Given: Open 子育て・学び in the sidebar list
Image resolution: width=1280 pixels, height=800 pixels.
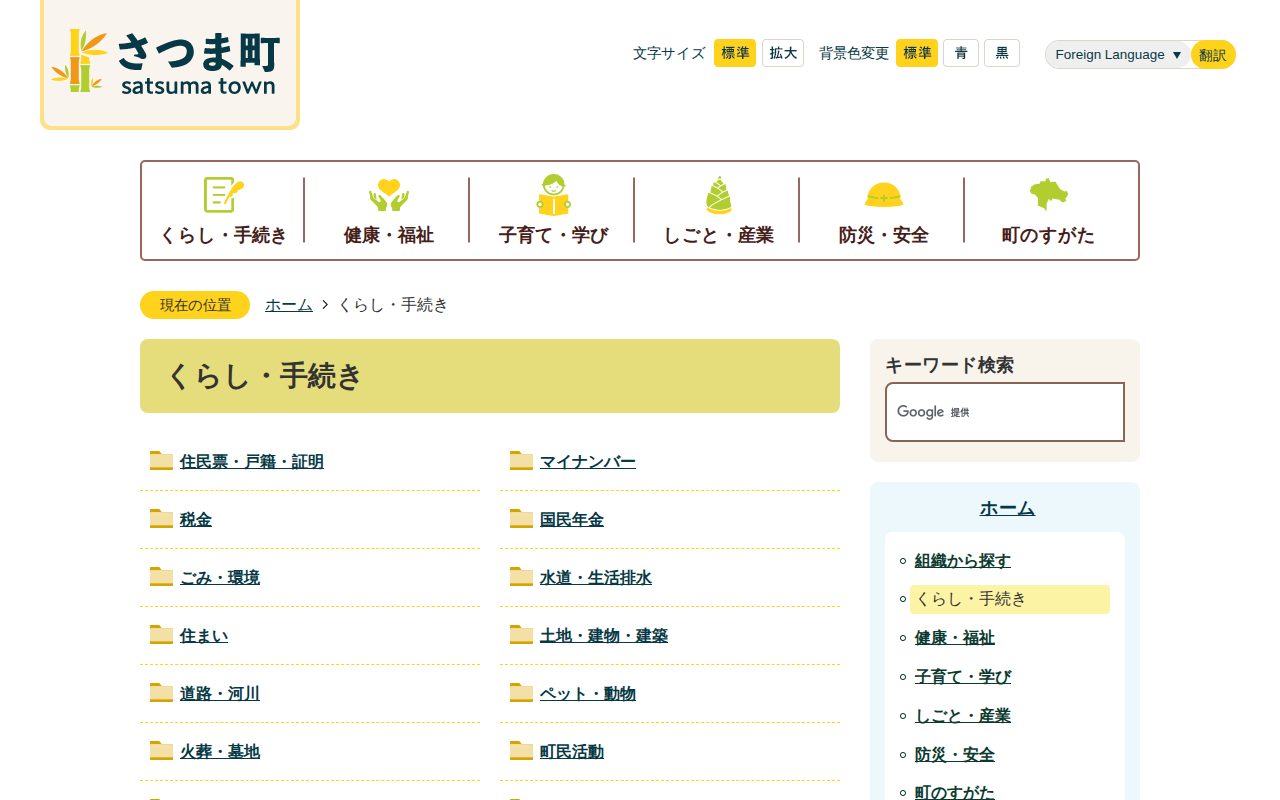Looking at the screenshot, I should pyautogui.click(x=963, y=677).
